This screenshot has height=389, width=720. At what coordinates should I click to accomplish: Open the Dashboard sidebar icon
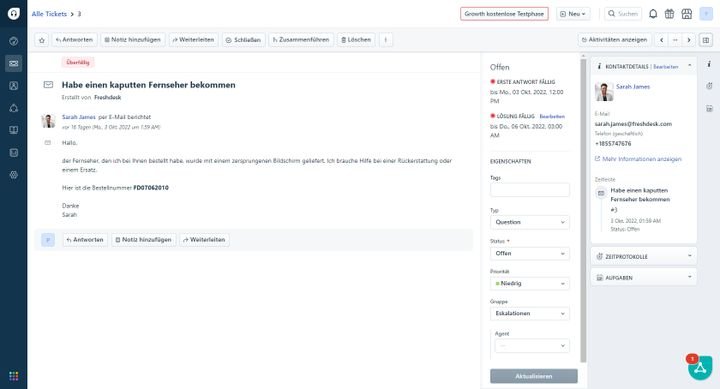(14, 41)
